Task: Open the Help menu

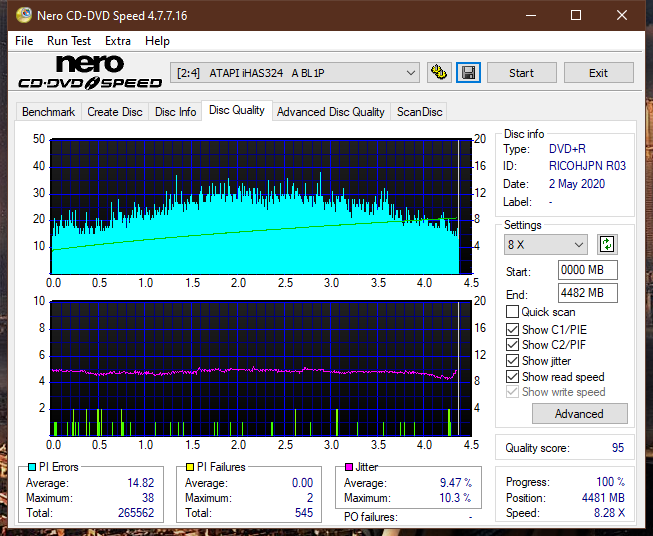Action: pyautogui.click(x=157, y=41)
